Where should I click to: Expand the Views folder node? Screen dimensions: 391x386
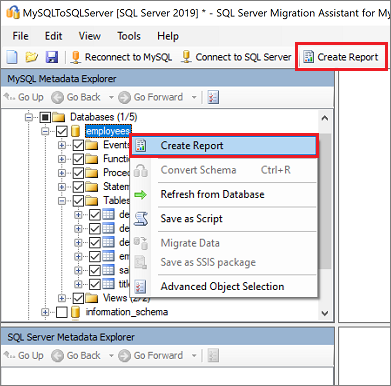62,298
